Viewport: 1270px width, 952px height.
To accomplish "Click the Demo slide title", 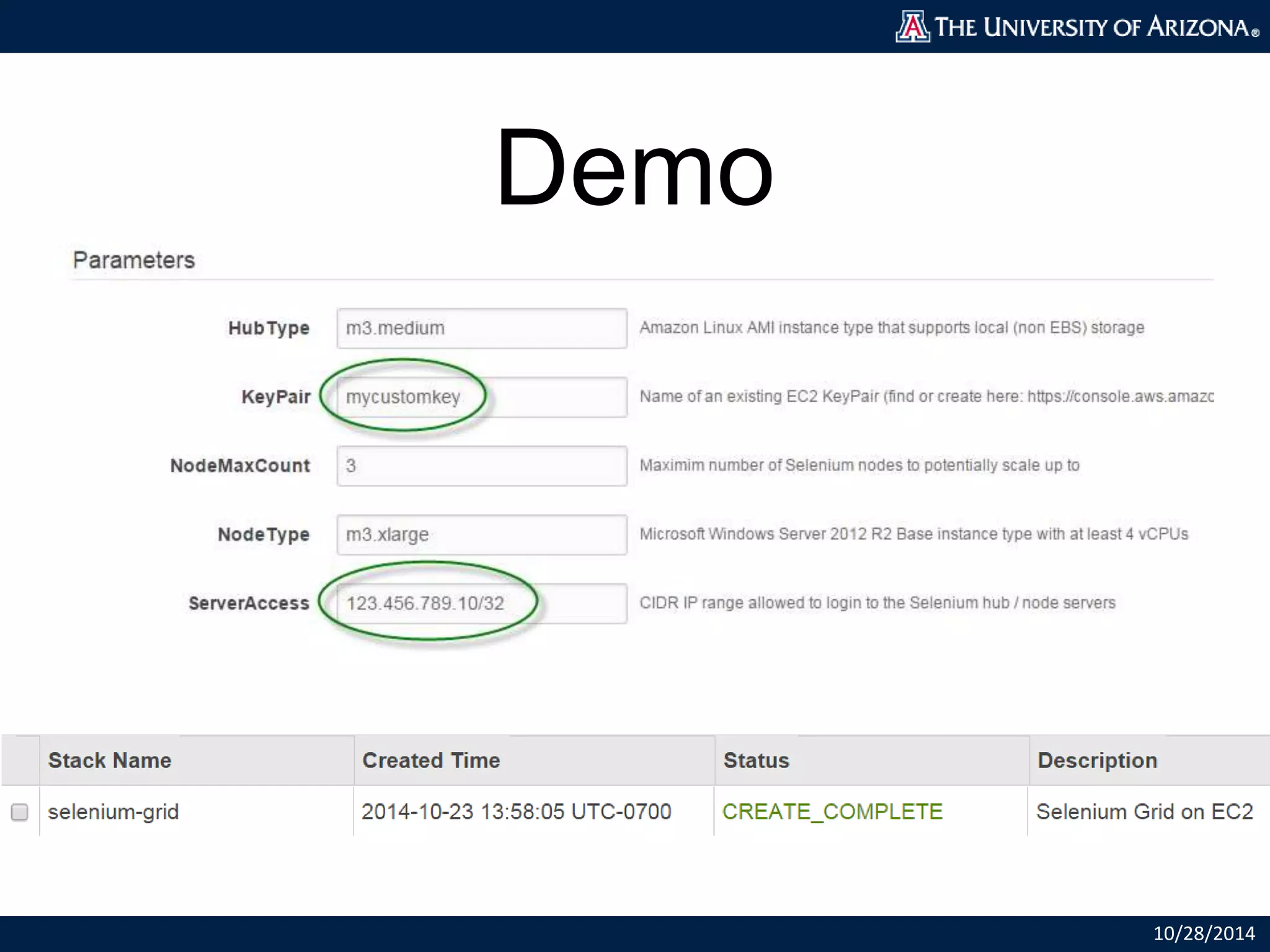I will click(635, 167).
